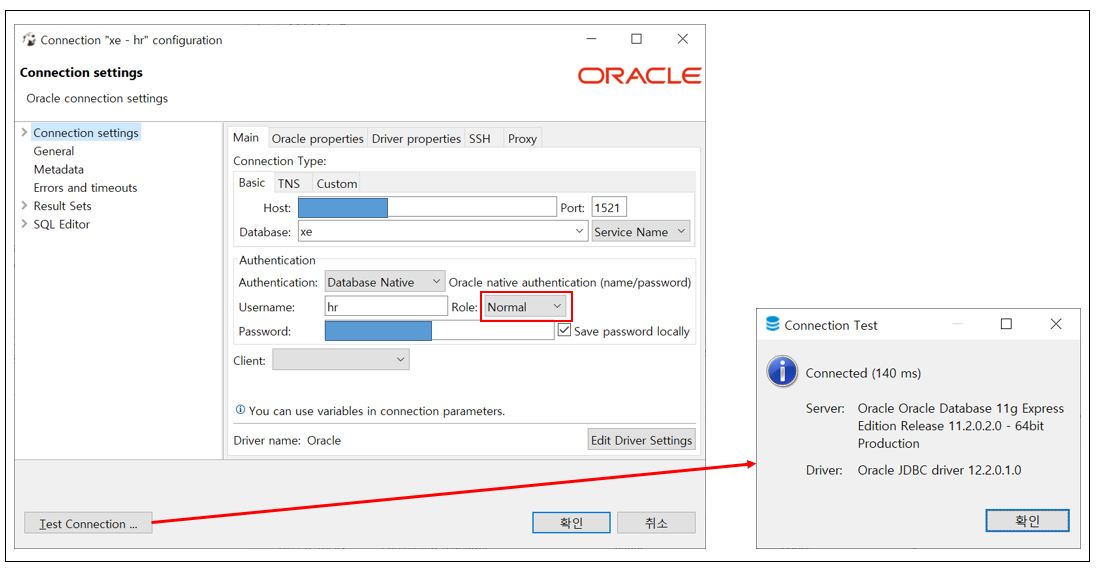This screenshot has width=1100, height=568.
Task: Click the Database field containing xe
Action: [x=443, y=231]
